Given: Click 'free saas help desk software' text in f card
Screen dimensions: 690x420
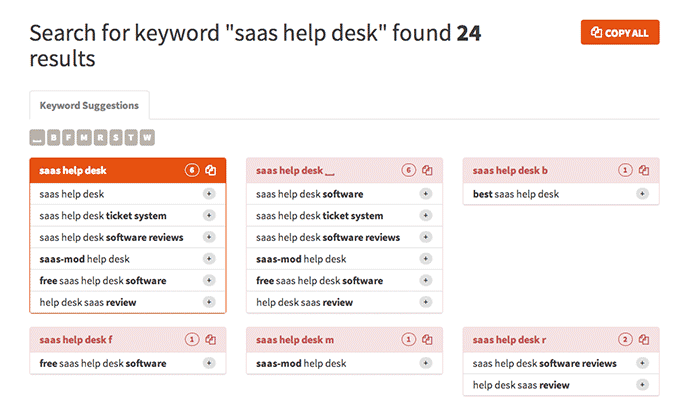Looking at the screenshot, I should point(103,363).
